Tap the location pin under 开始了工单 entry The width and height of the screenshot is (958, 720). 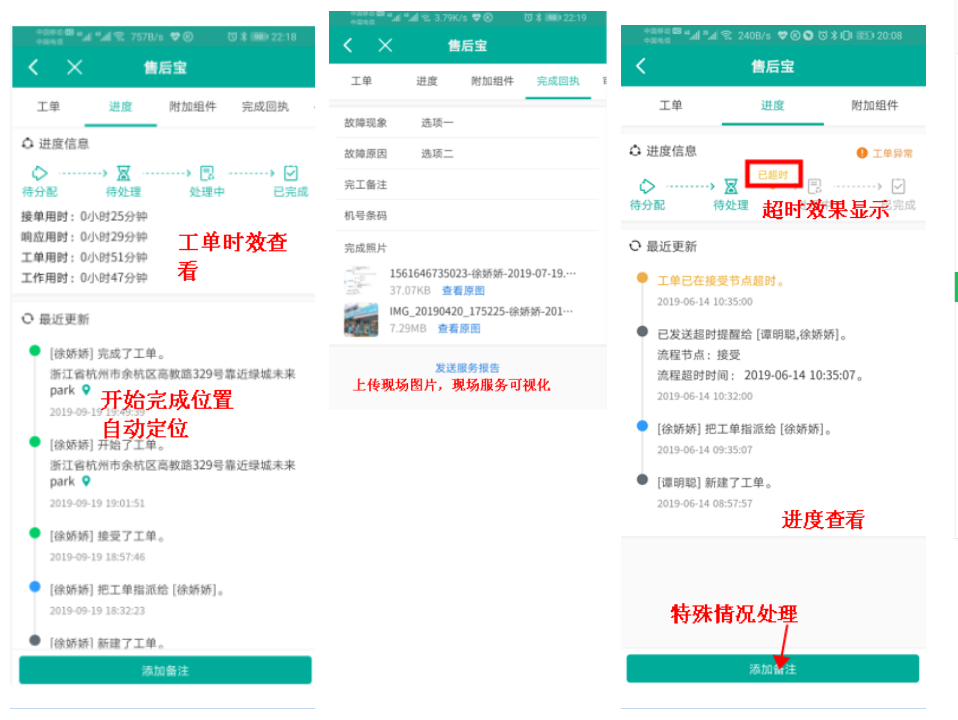point(86,481)
